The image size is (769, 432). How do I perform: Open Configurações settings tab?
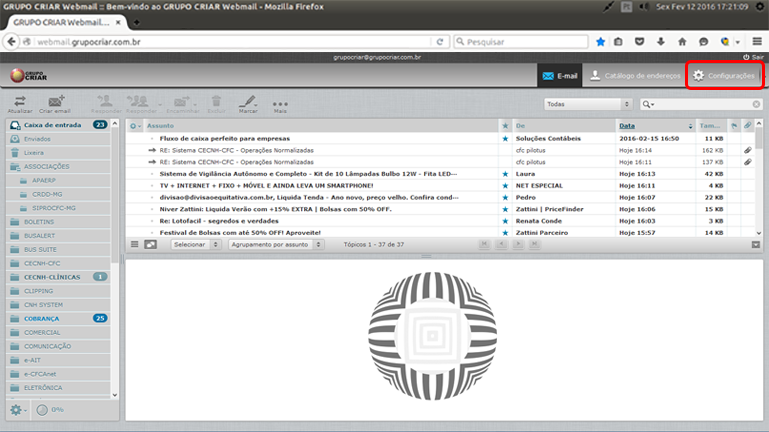point(724,76)
